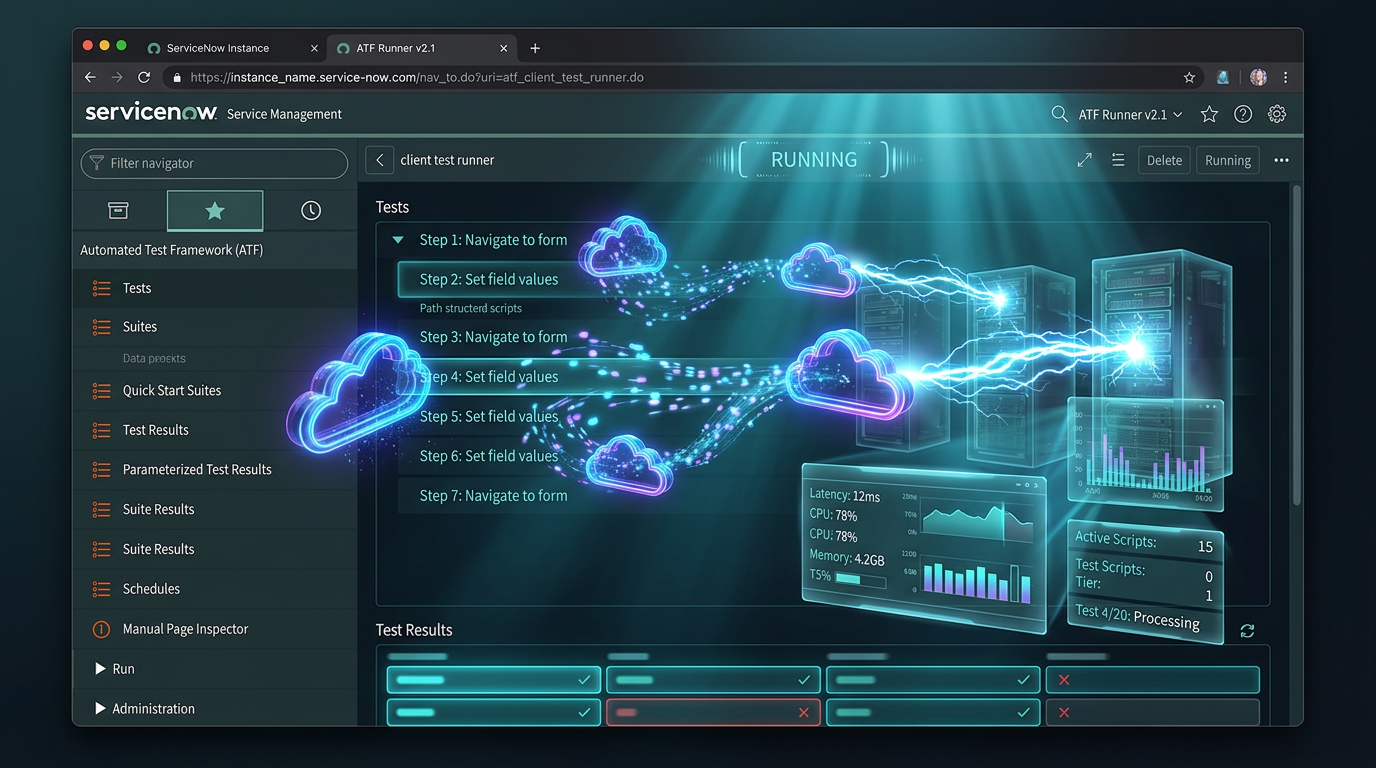Close the ATF Runner v2.1 browser tab
Image resolution: width=1376 pixels, height=768 pixels.
(x=504, y=48)
